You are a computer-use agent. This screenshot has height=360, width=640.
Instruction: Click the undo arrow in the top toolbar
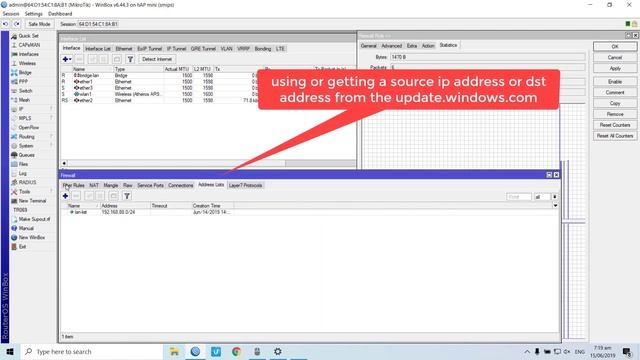tap(5, 24)
